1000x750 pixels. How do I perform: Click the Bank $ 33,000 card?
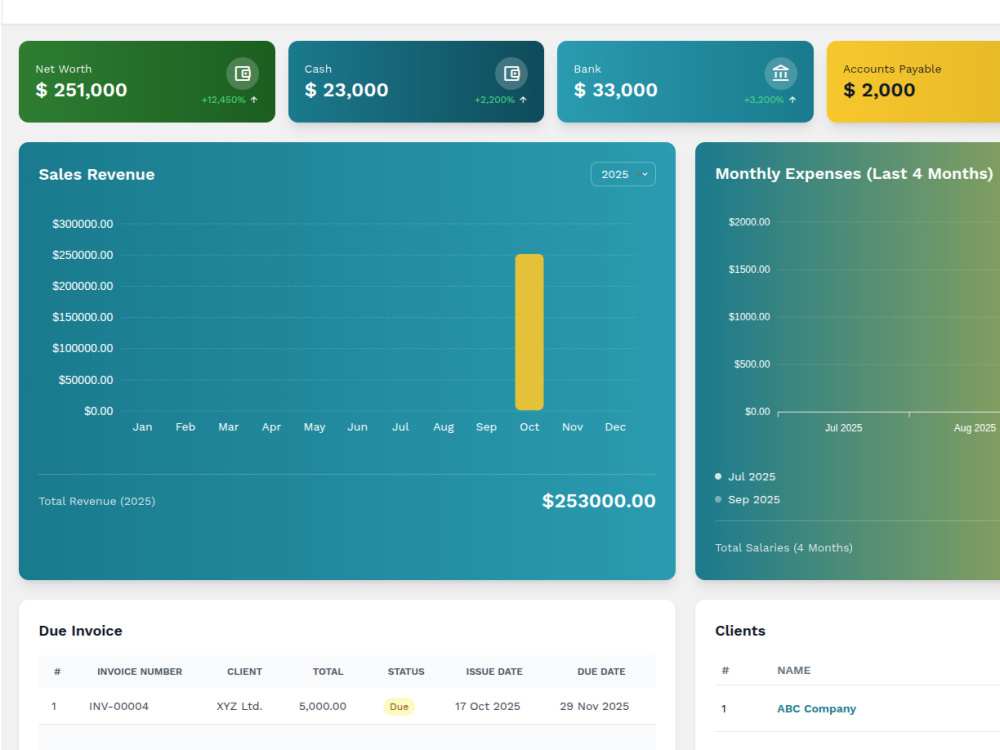coord(685,82)
